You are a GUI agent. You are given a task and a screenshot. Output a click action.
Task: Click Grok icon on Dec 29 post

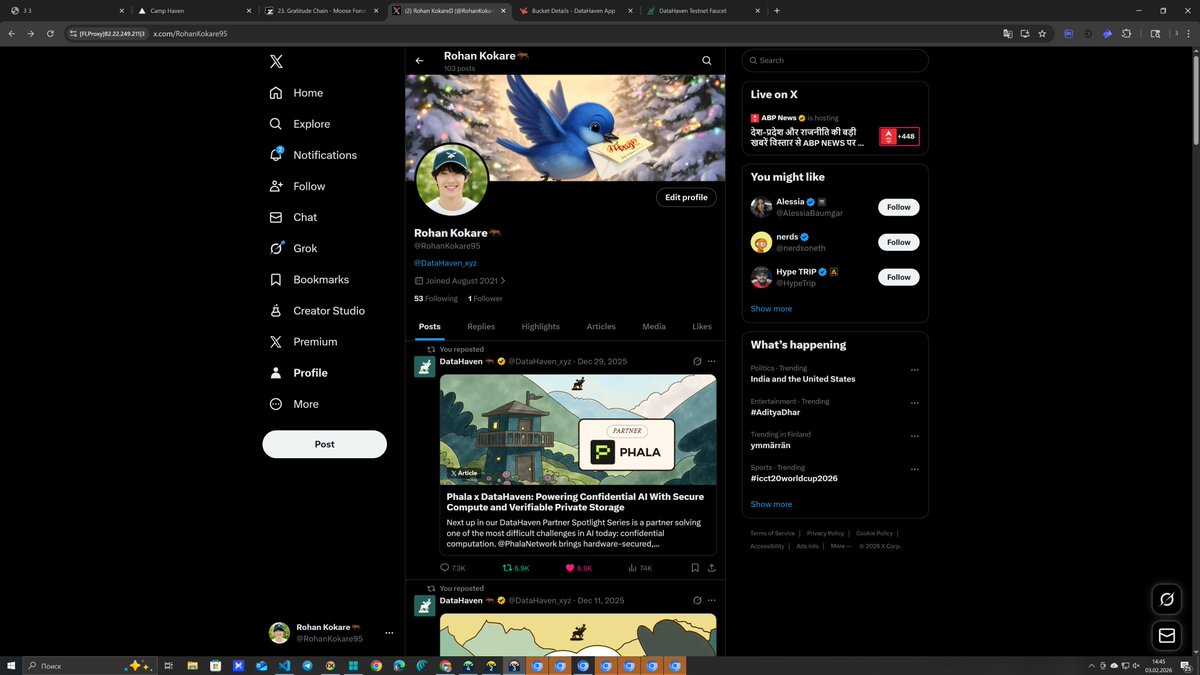coord(697,361)
